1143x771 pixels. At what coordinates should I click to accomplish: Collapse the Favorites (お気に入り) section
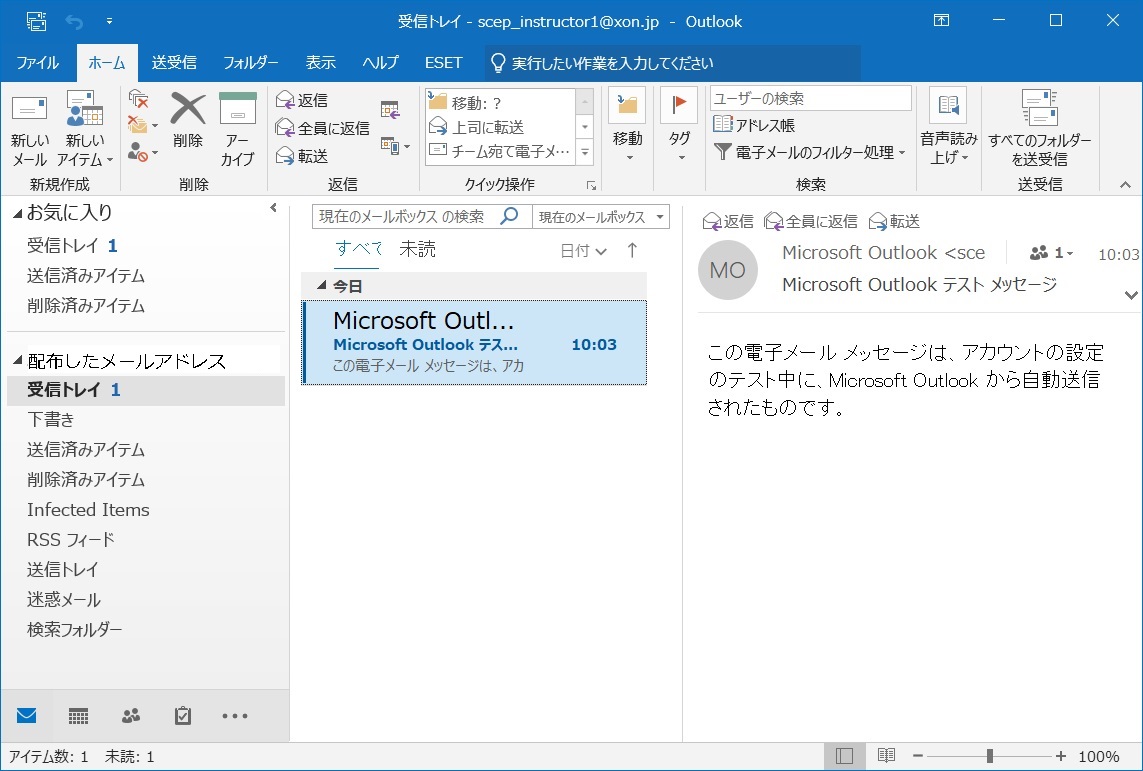click(15, 213)
